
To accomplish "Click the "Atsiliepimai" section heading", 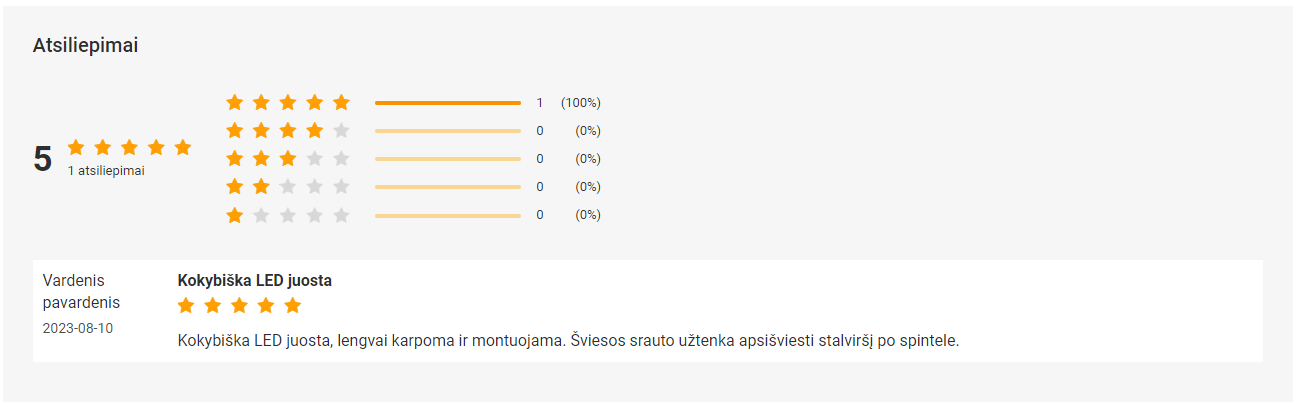I will [x=85, y=45].
